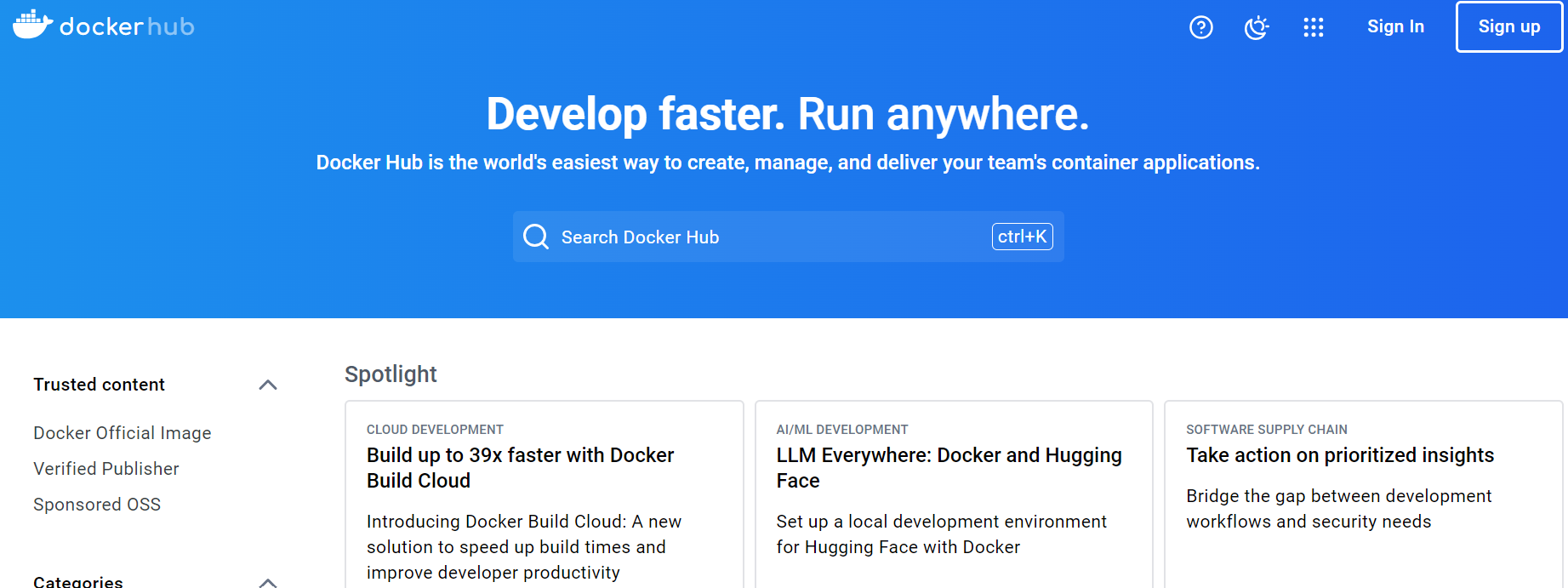Click the ctrl+K shortcut badge
The image size is (1568, 588).
coord(1022,237)
